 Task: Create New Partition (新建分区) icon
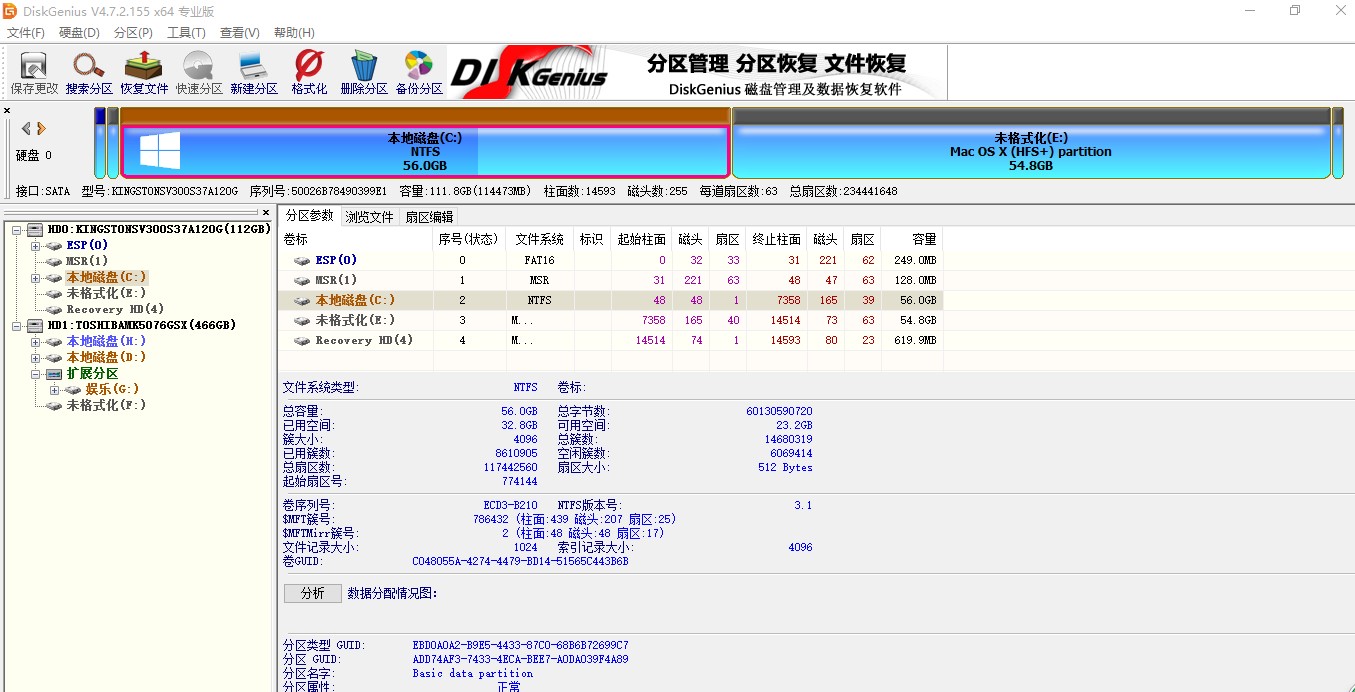[254, 73]
